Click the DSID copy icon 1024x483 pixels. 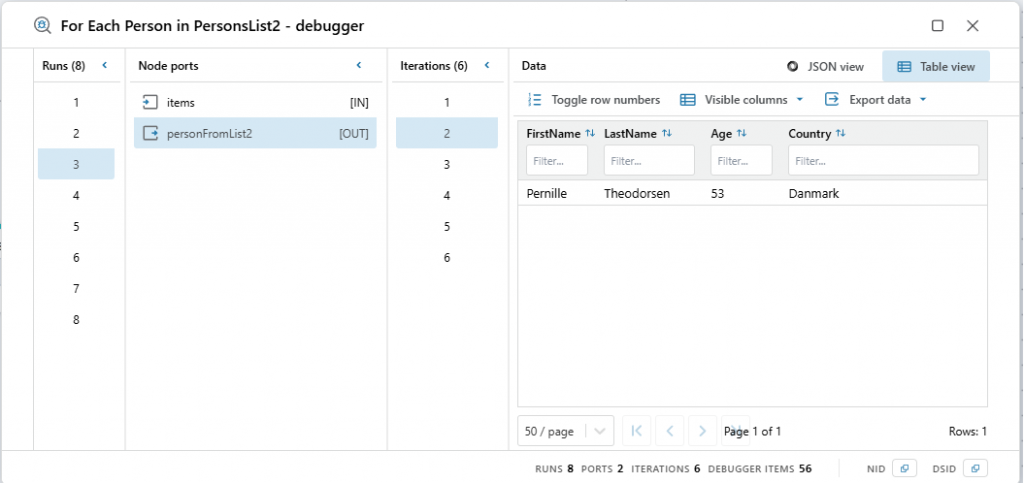[x=974, y=468]
